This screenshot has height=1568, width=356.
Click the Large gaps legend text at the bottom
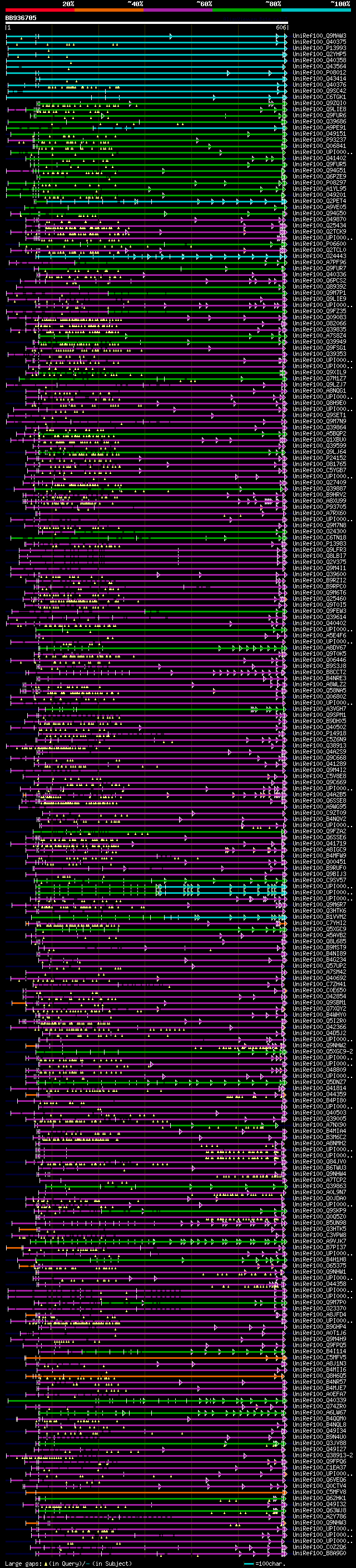pos(68,1563)
